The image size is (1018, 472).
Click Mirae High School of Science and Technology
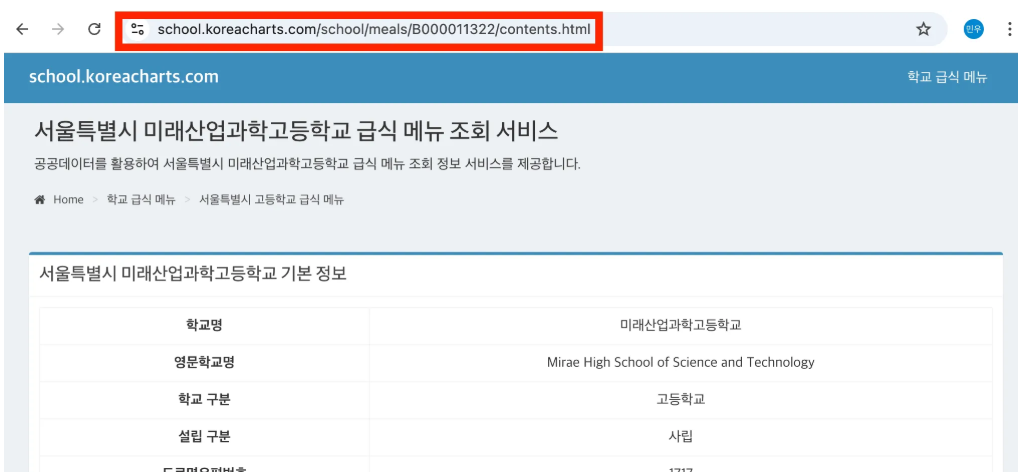pyautogui.click(x=680, y=362)
